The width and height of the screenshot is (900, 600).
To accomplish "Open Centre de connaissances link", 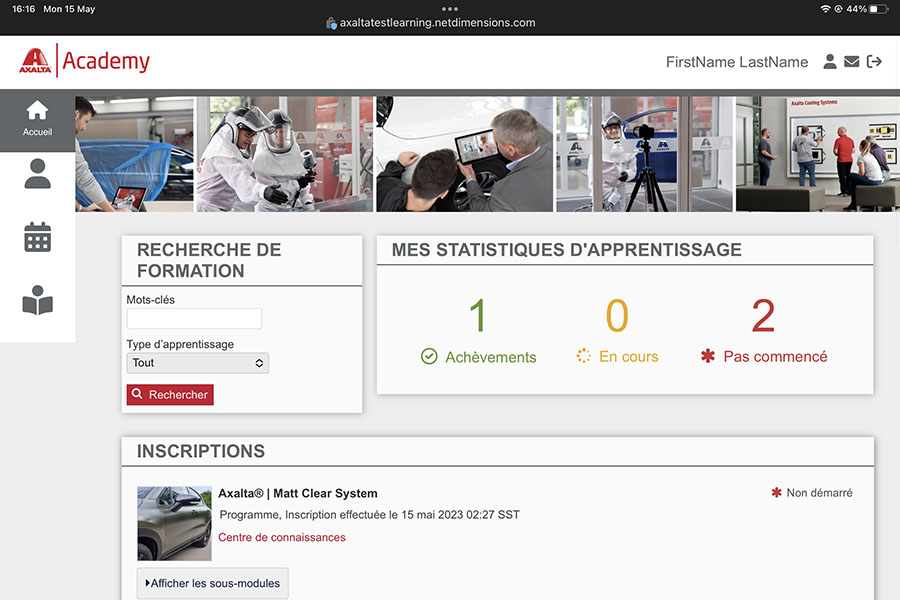I will point(282,537).
